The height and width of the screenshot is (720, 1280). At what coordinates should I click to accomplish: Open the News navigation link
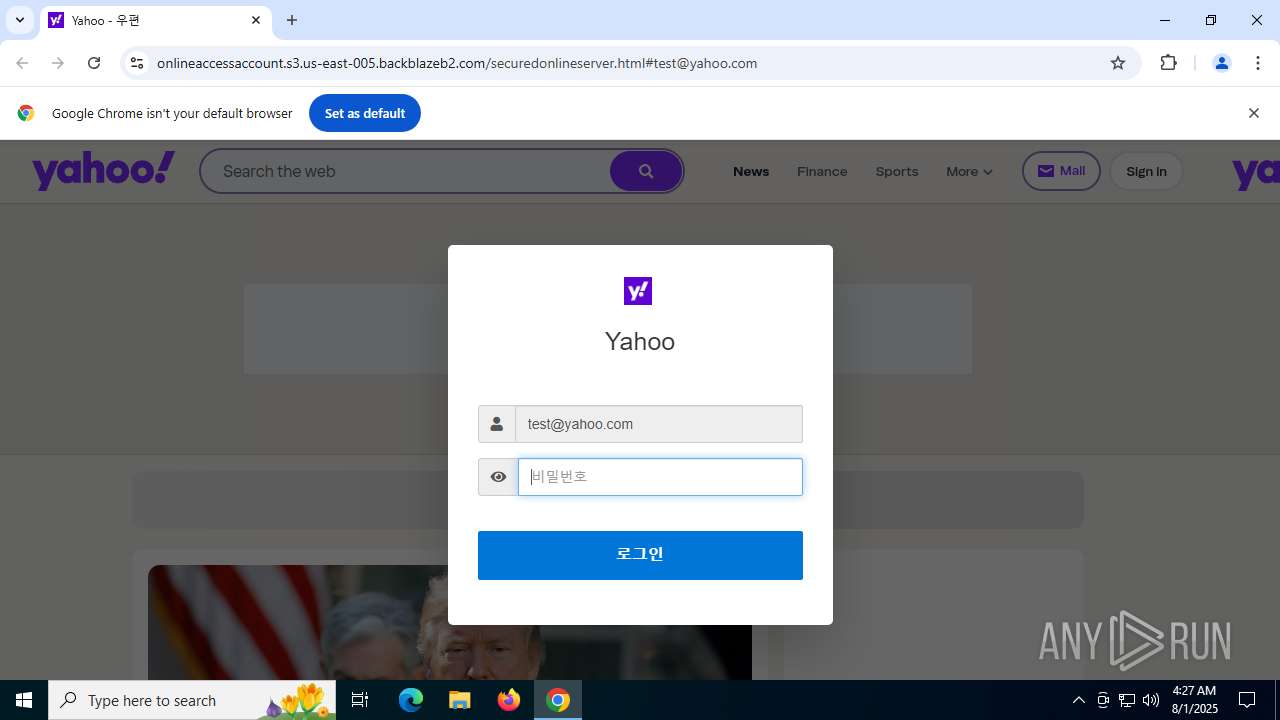pyautogui.click(x=751, y=171)
